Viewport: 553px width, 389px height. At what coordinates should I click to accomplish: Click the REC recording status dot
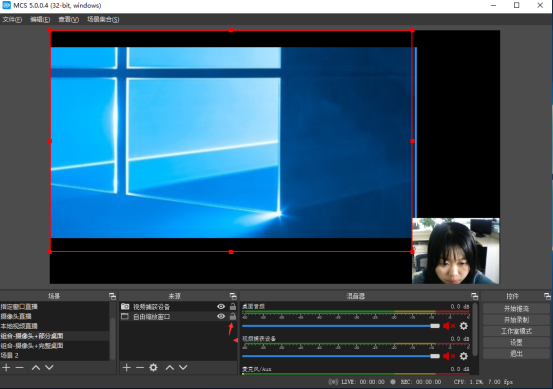click(393, 382)
